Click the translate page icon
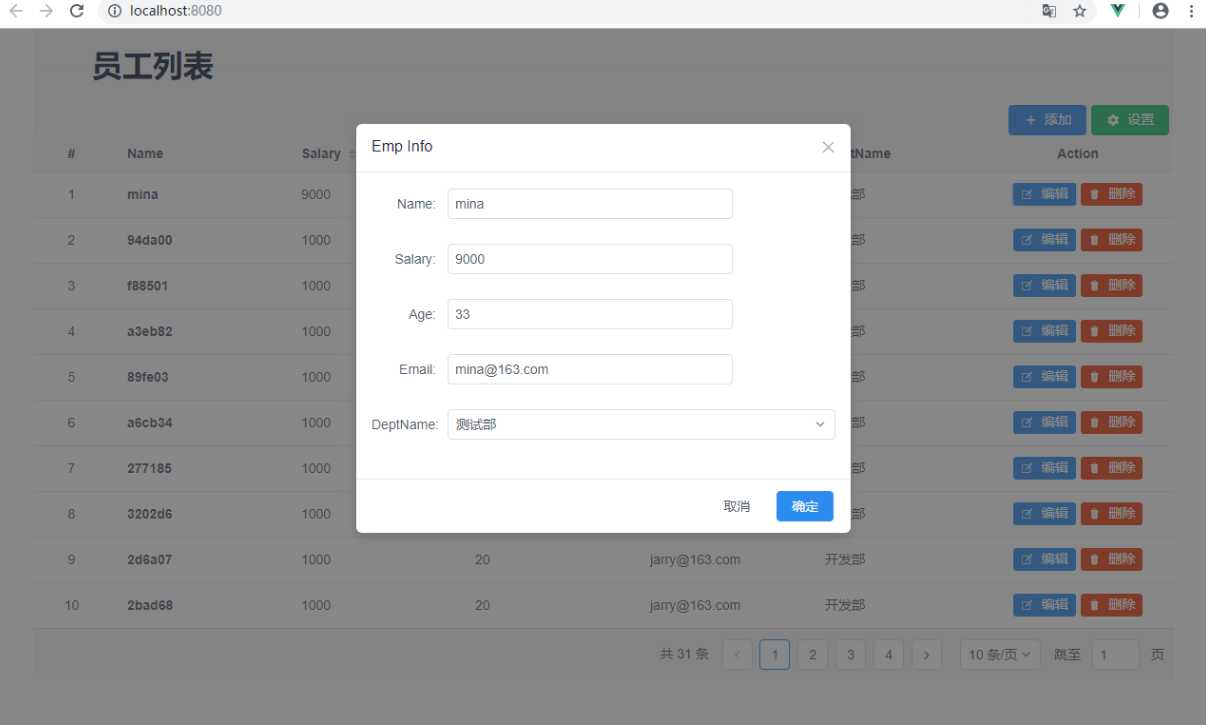The width and height of the screenshot is (1206, 725). [x=1049, y=11]
